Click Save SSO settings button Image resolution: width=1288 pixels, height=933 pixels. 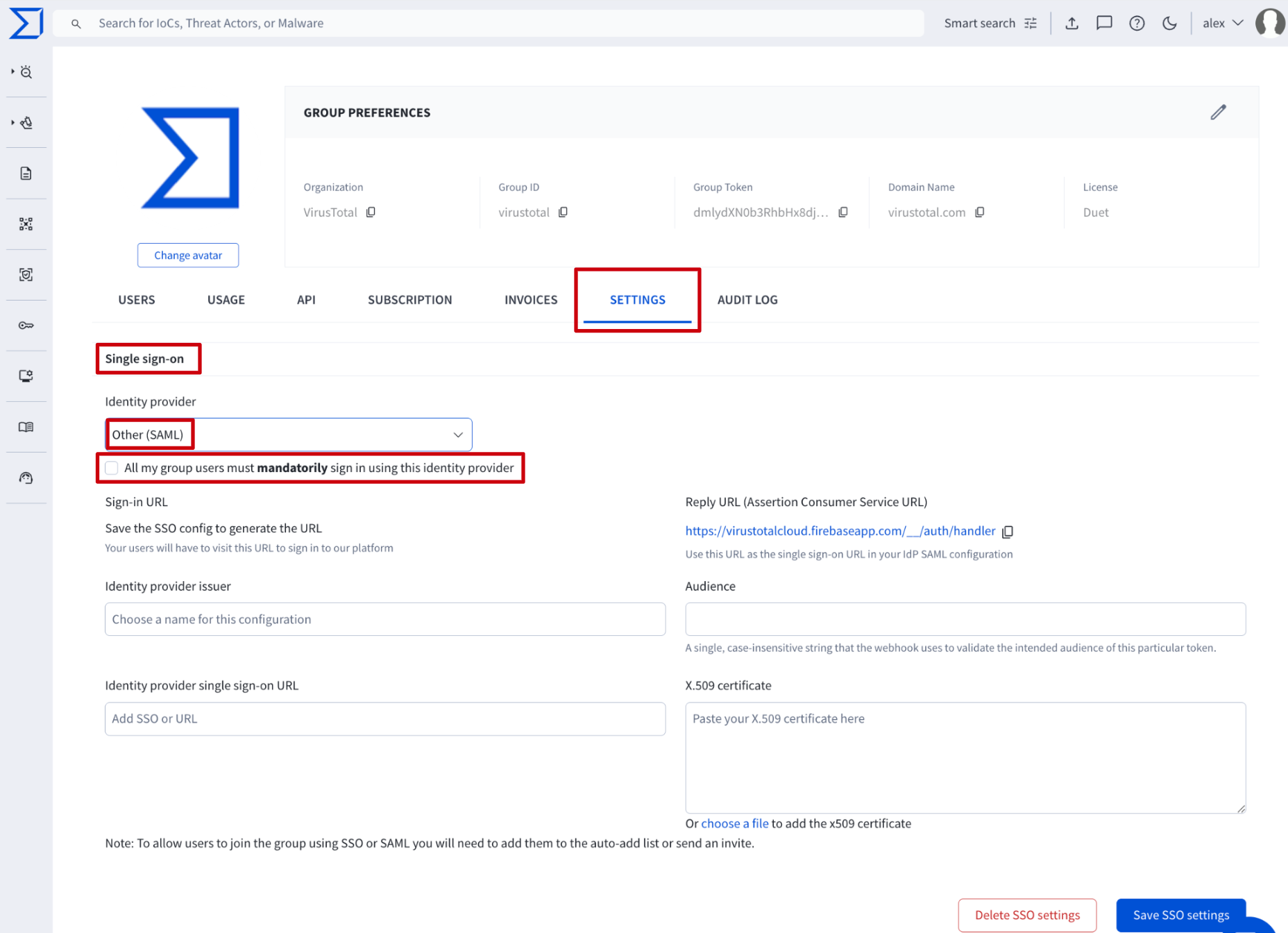pyautogui.click(x=1181, y=915)
